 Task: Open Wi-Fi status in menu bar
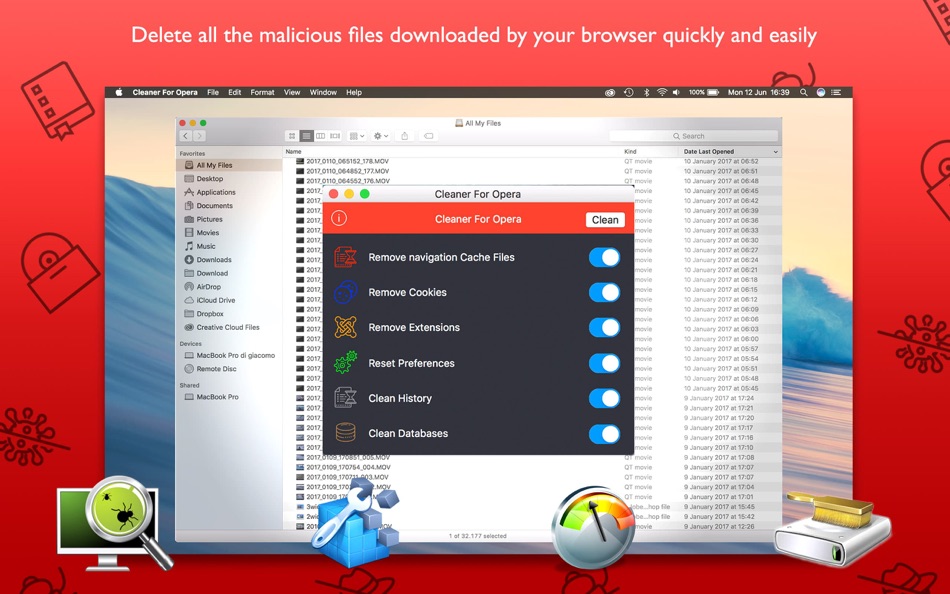662,92
